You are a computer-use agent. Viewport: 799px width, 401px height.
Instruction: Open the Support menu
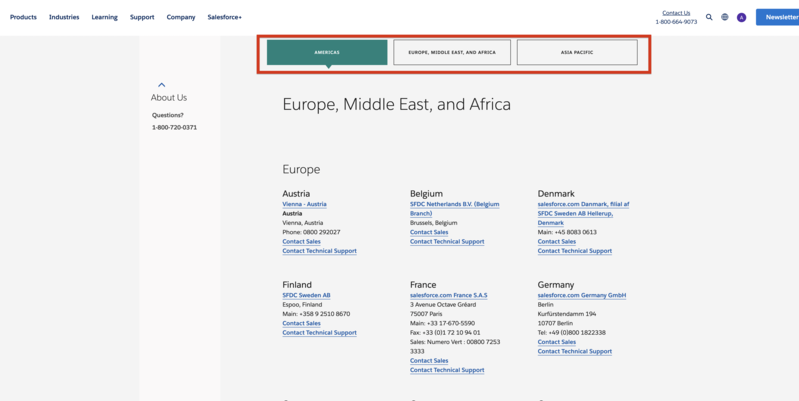tap(142, 17)
